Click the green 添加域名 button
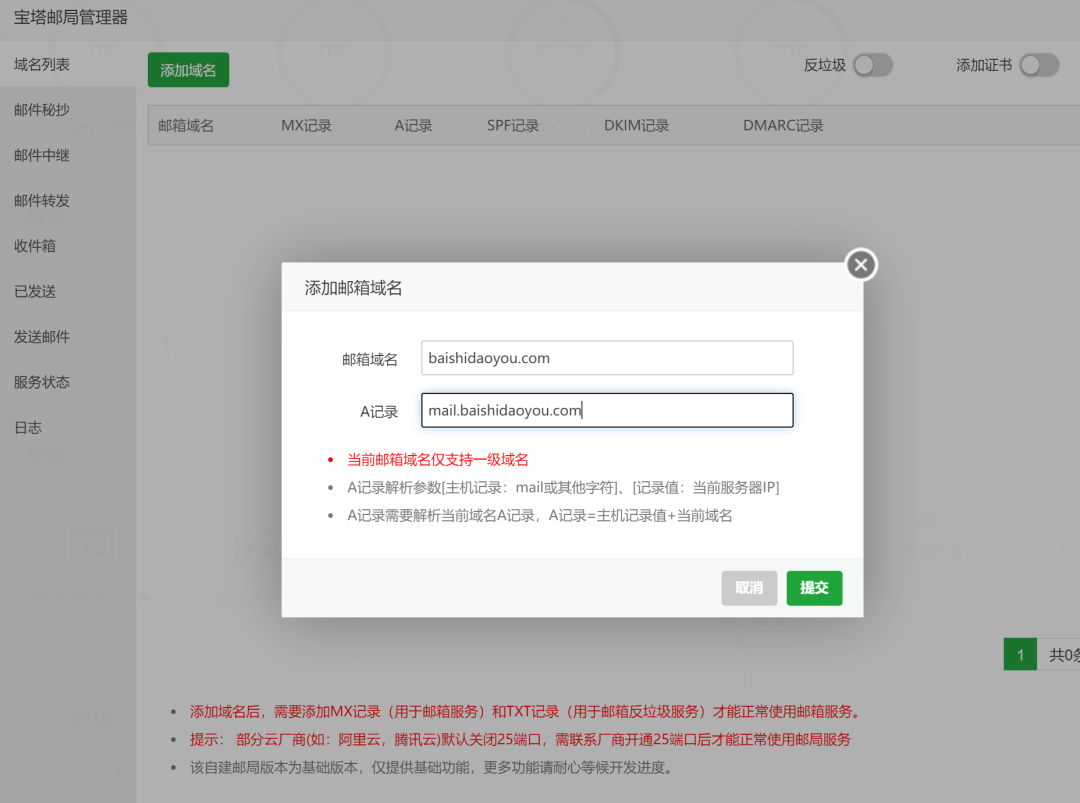The width and height of the screenshot is (1080, 803). click(188, 69)
